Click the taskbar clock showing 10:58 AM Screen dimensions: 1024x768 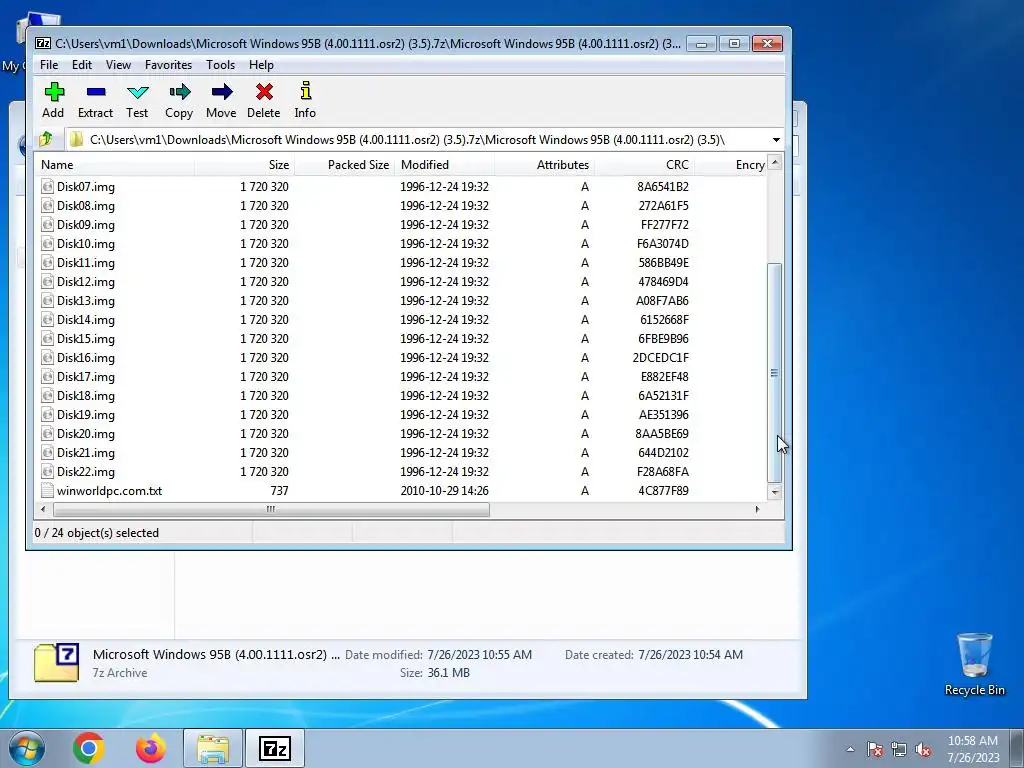(973, 749)
